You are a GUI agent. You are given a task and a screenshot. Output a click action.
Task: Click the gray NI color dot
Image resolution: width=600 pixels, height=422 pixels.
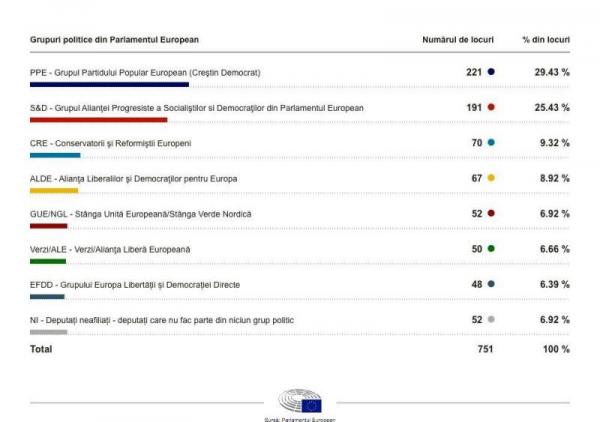[491, 319]
